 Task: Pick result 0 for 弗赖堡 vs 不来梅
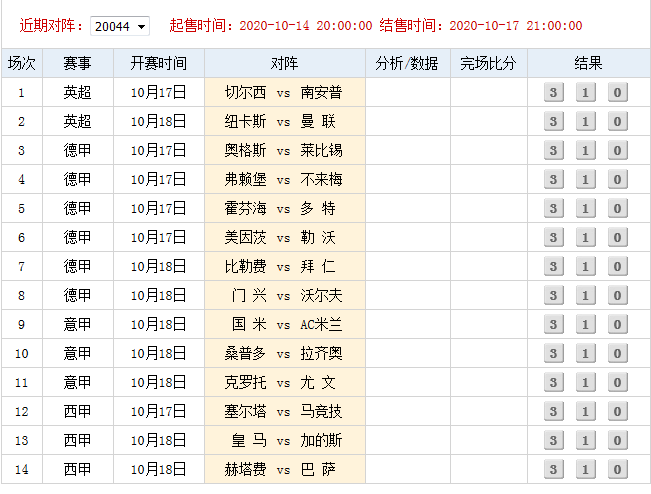point(617,179)
